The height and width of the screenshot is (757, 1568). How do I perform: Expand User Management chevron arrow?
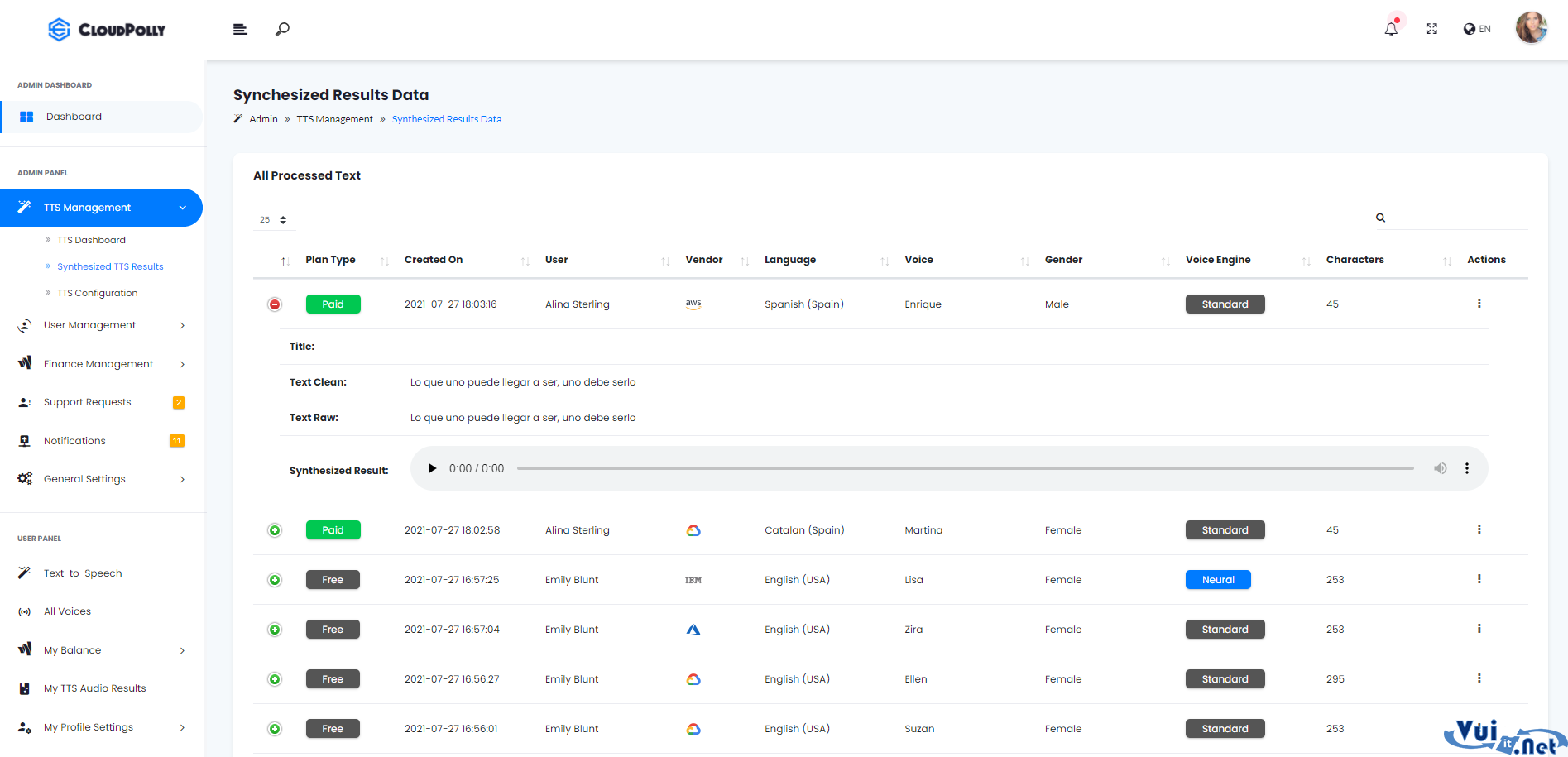point(182,326)
